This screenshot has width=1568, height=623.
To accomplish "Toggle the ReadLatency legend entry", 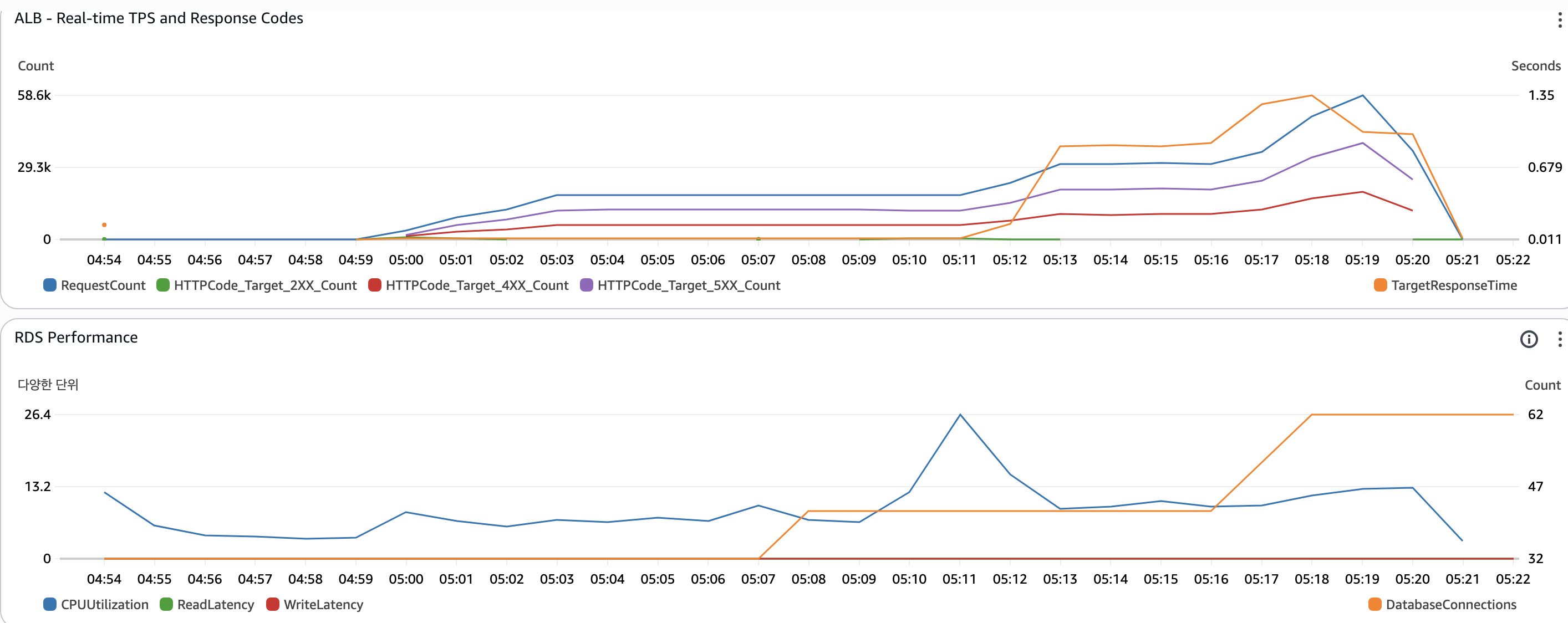I will click(215, 604).
